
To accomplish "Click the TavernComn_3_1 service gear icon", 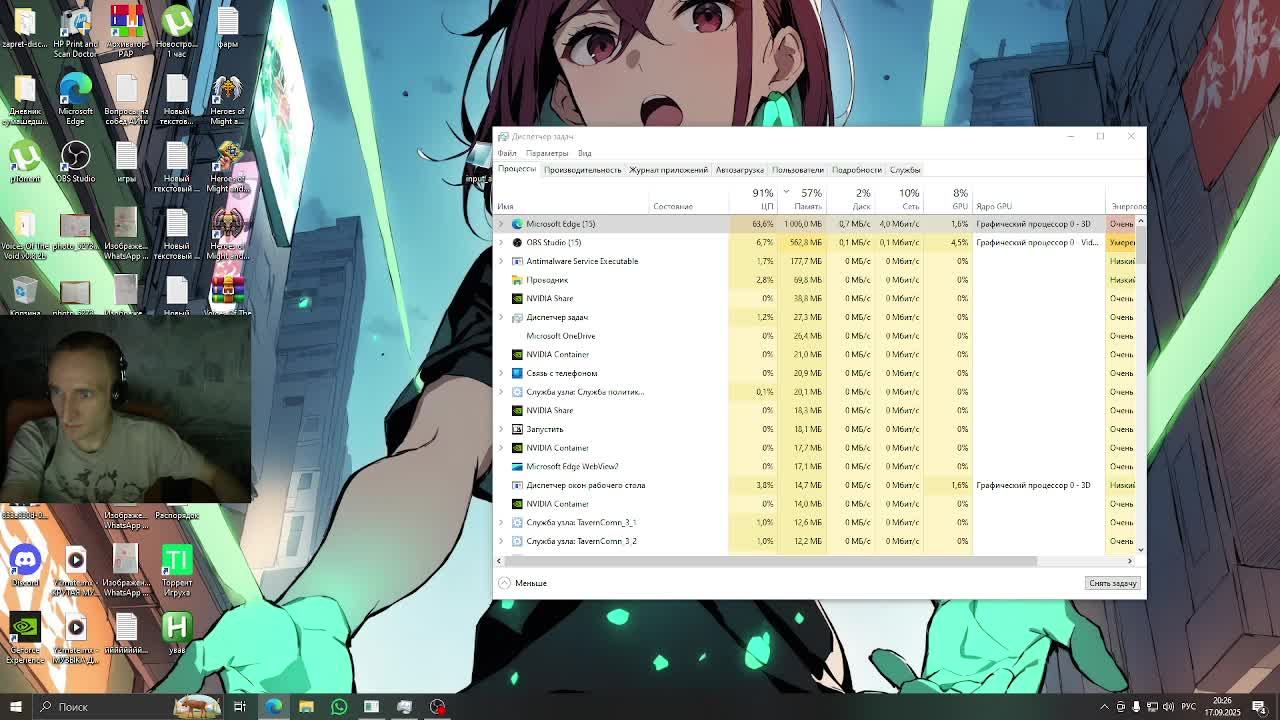I will tap(517, 522).
